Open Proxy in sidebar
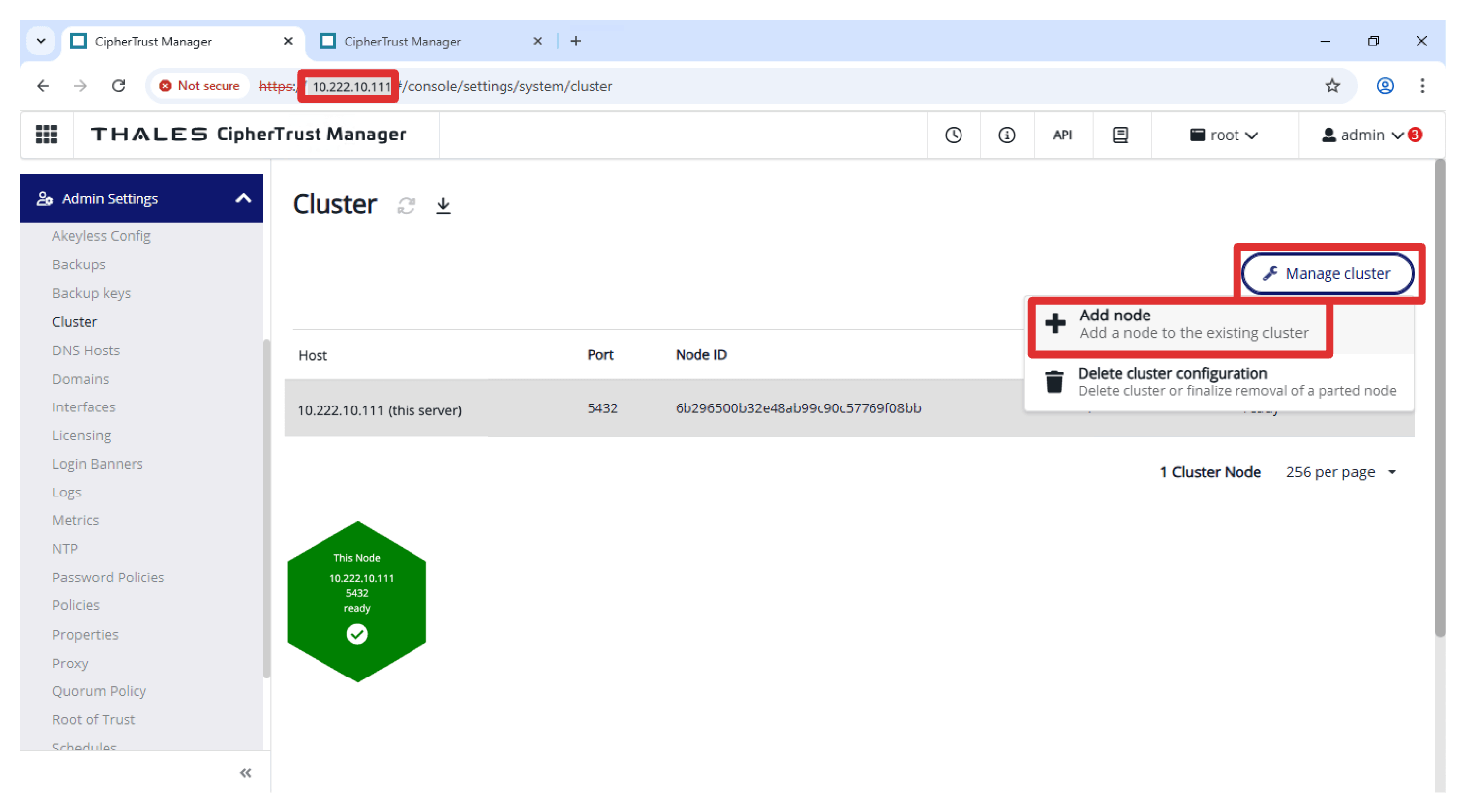Image resolution: width=1465 pixels, height=812 pixels. (x=70, y=663)
